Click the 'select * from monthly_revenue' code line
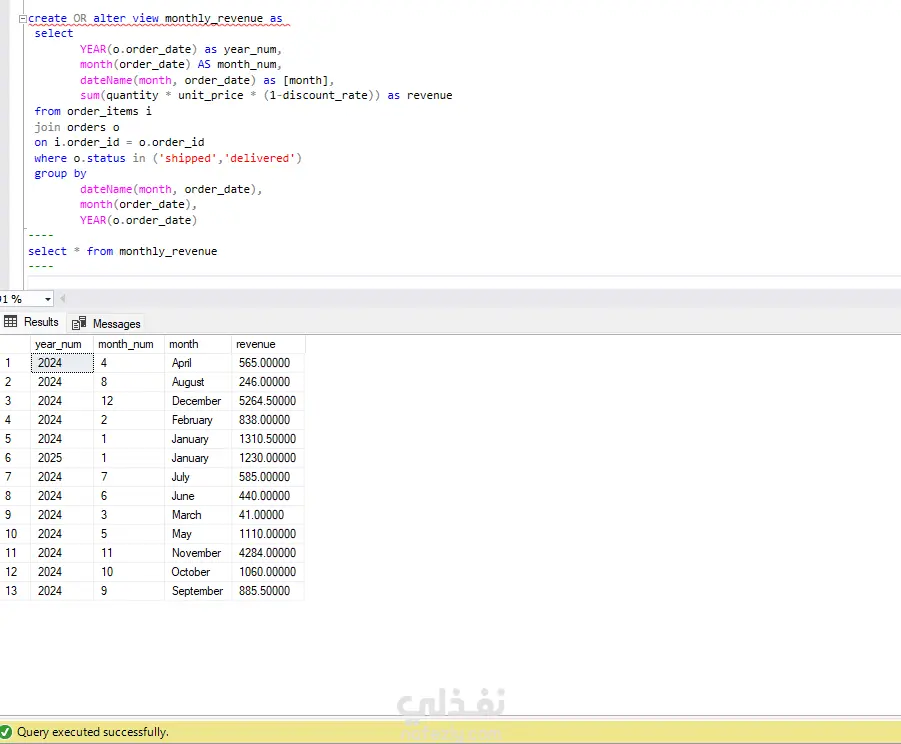Viewport: 901px width, 744px height. 122,251
